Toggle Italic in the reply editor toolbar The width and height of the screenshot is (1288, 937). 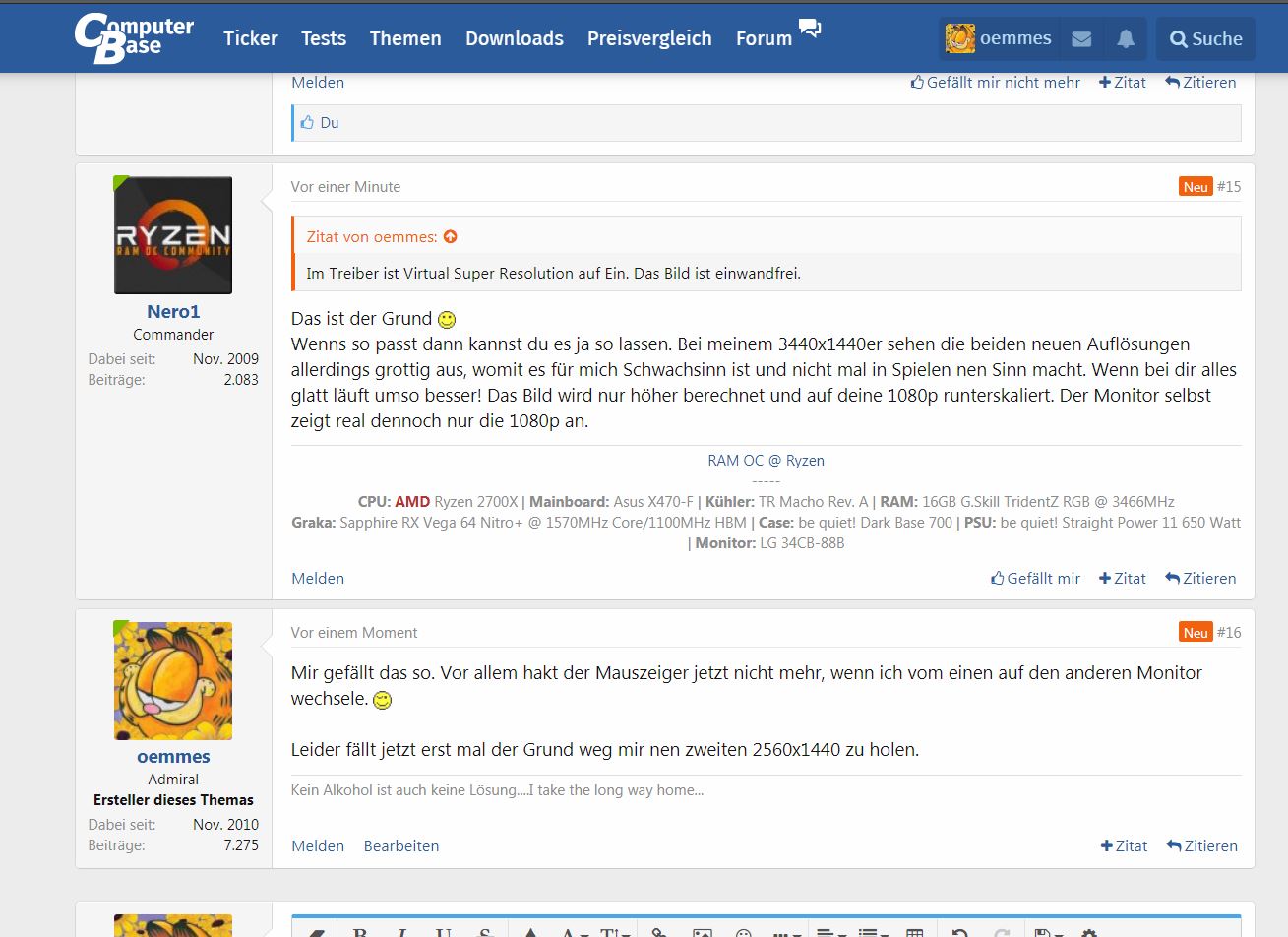click(x=401, y=931)
